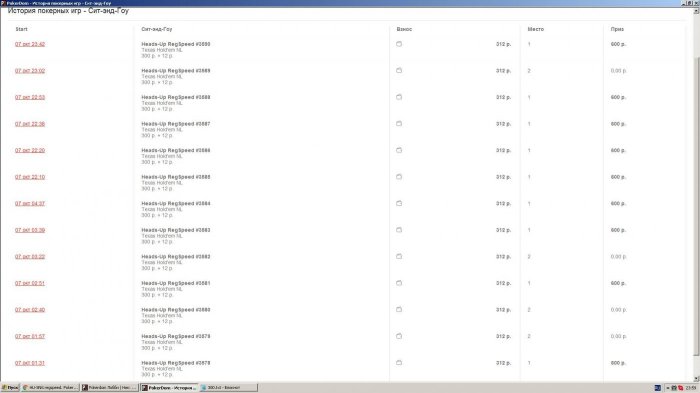Screen dimensions: 700x393
Task: Open the 07 окт 22:53 start time link
Action: pos(30,97)
